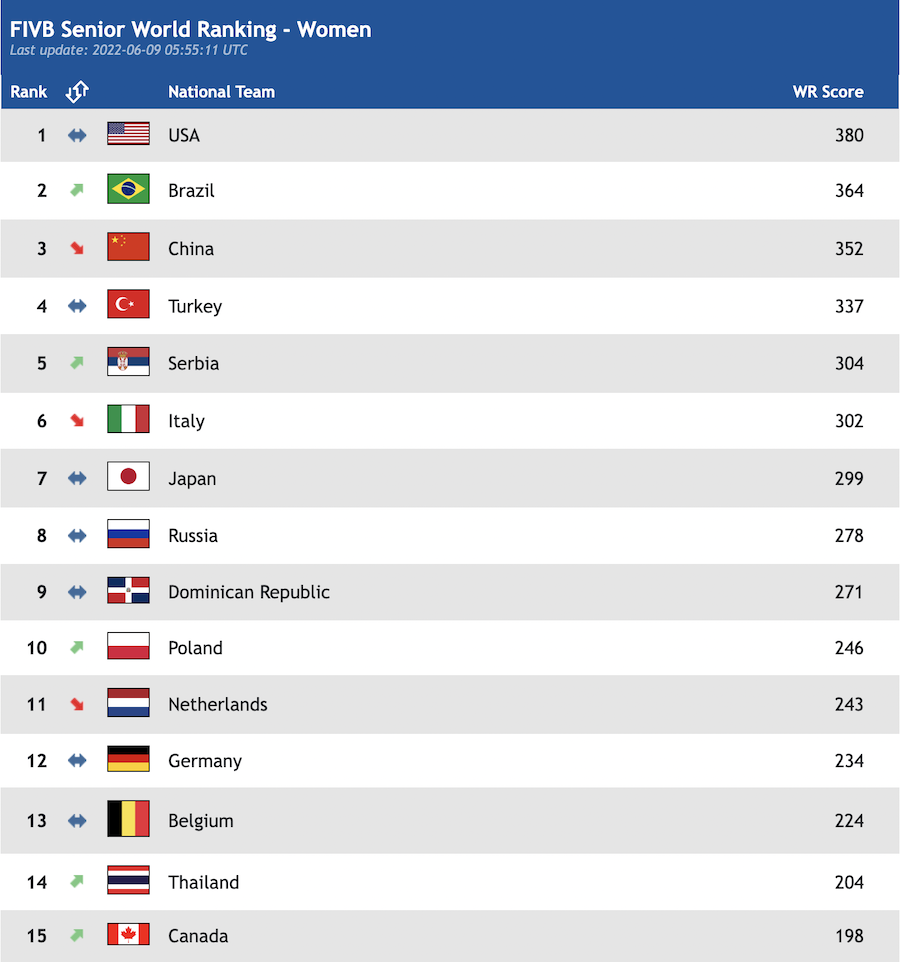Open the Poland team link

(195, 648)
